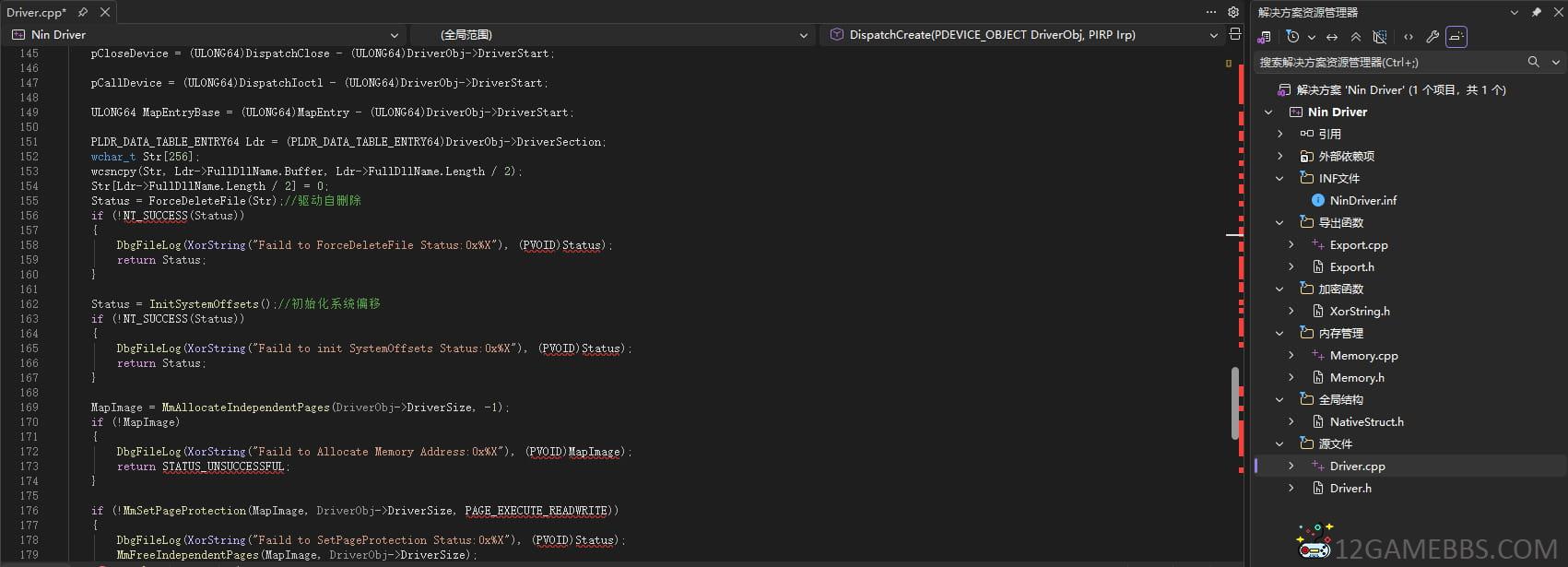This screenshot has height=567, width=1568.
Task: Open the search options dropdown arrow
Action: coord(1555,62)
